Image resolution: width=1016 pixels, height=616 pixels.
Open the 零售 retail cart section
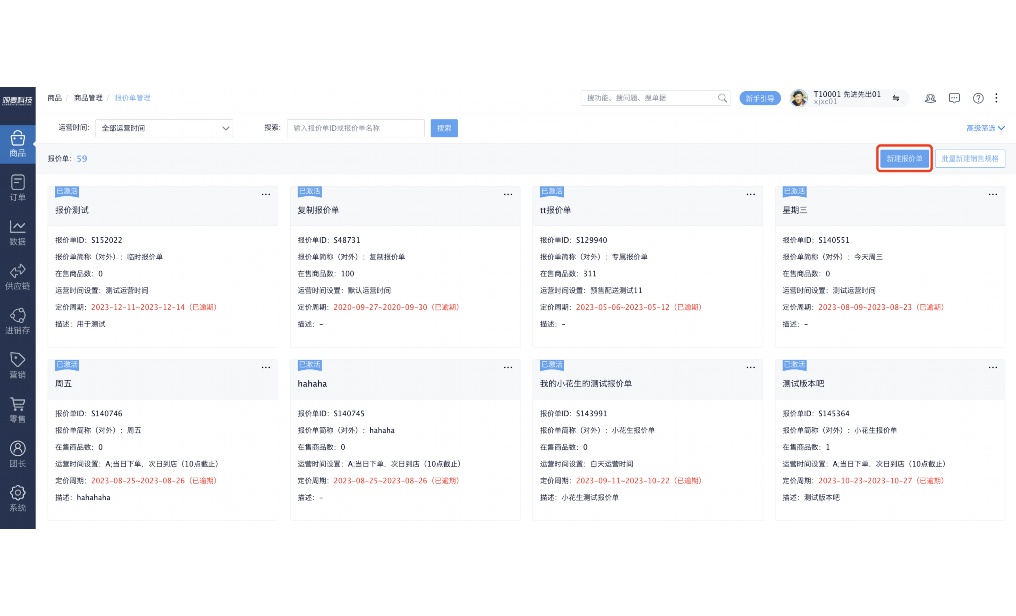click(x=17, y=410)
